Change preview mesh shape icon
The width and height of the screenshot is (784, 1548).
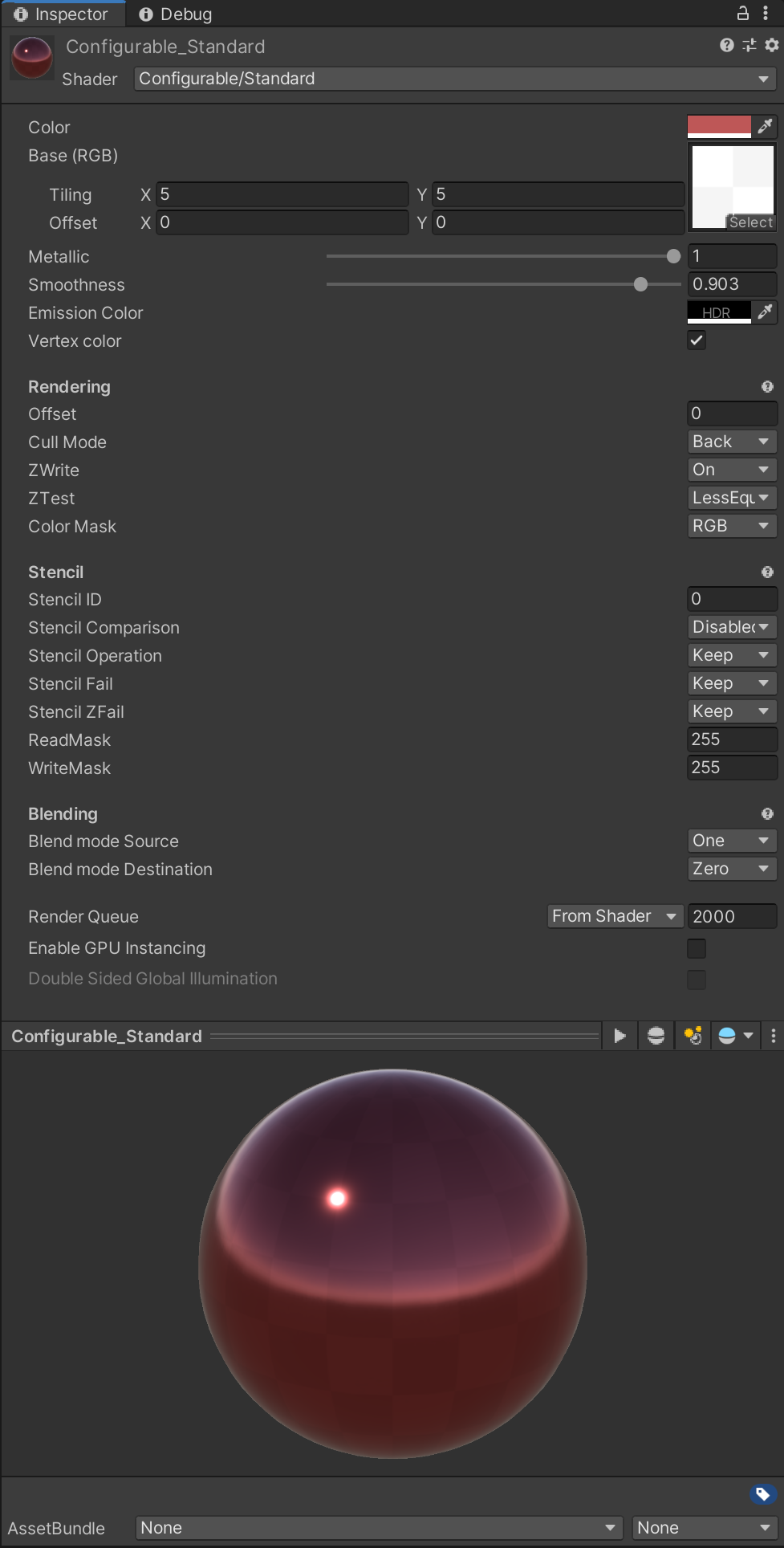[x=656, y=1036]
